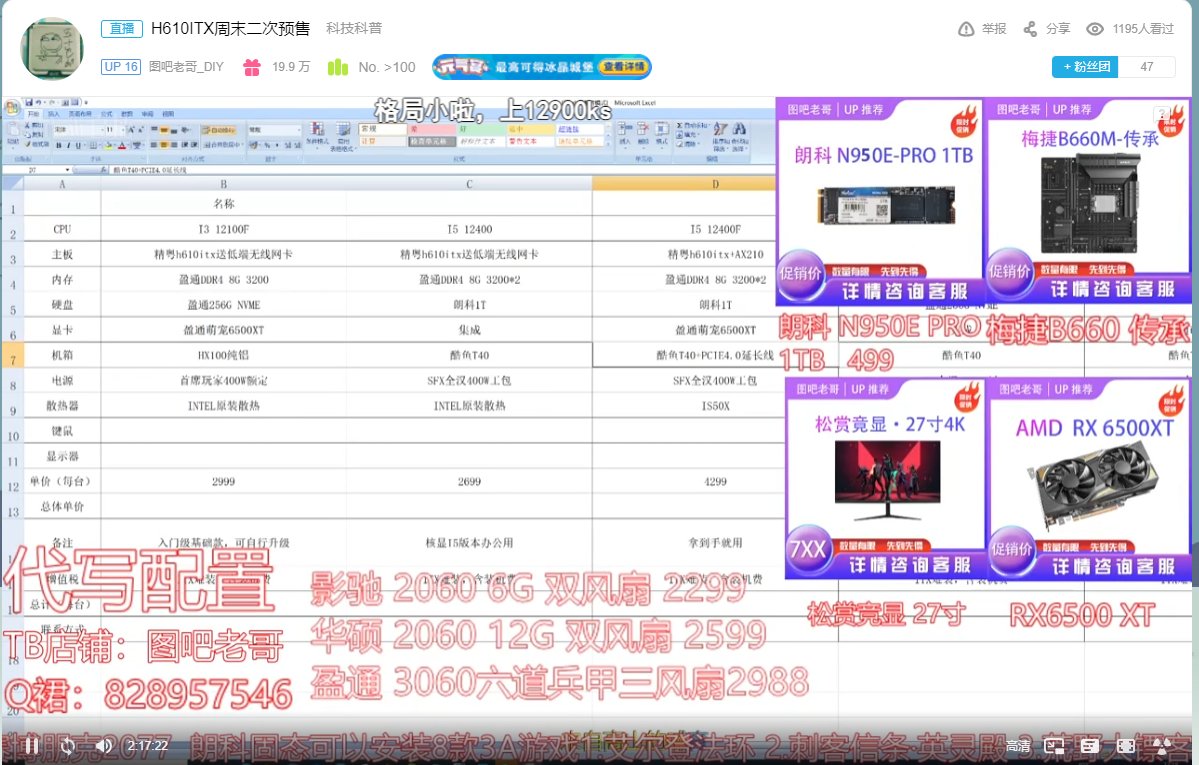The width and height of the screenshot is (1199, 765).
Task: Toggle Bold formatting in Excel ribbon
Action: tap(59, 145)
